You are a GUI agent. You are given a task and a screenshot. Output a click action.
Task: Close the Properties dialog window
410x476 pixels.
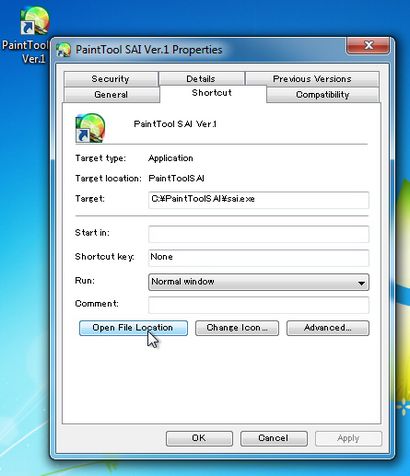click(x=368, y=46)
